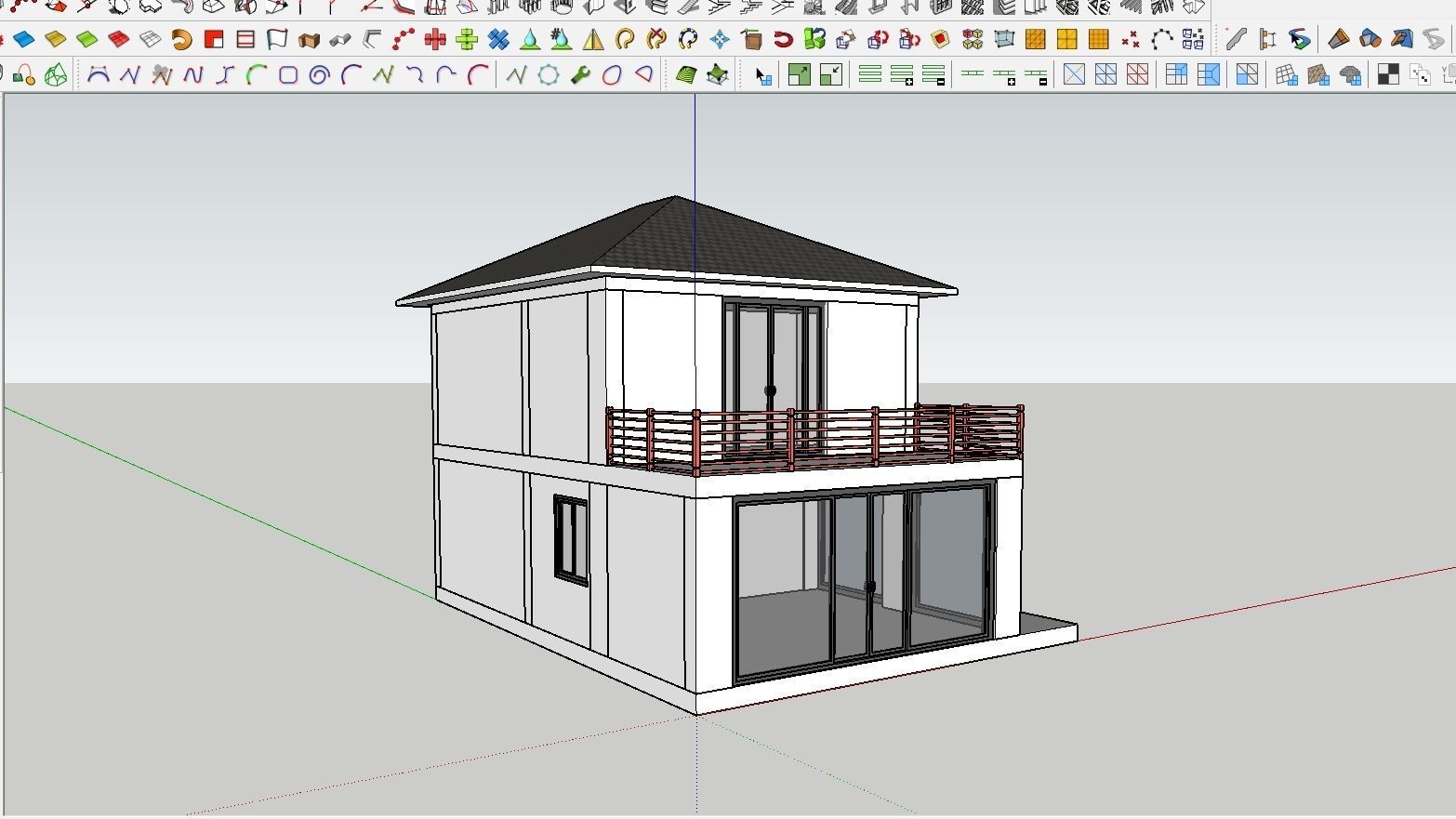Click the brown dimension bracket icon
The width and height of the screenshot is (1456, 819).
tap(1267, 39)
